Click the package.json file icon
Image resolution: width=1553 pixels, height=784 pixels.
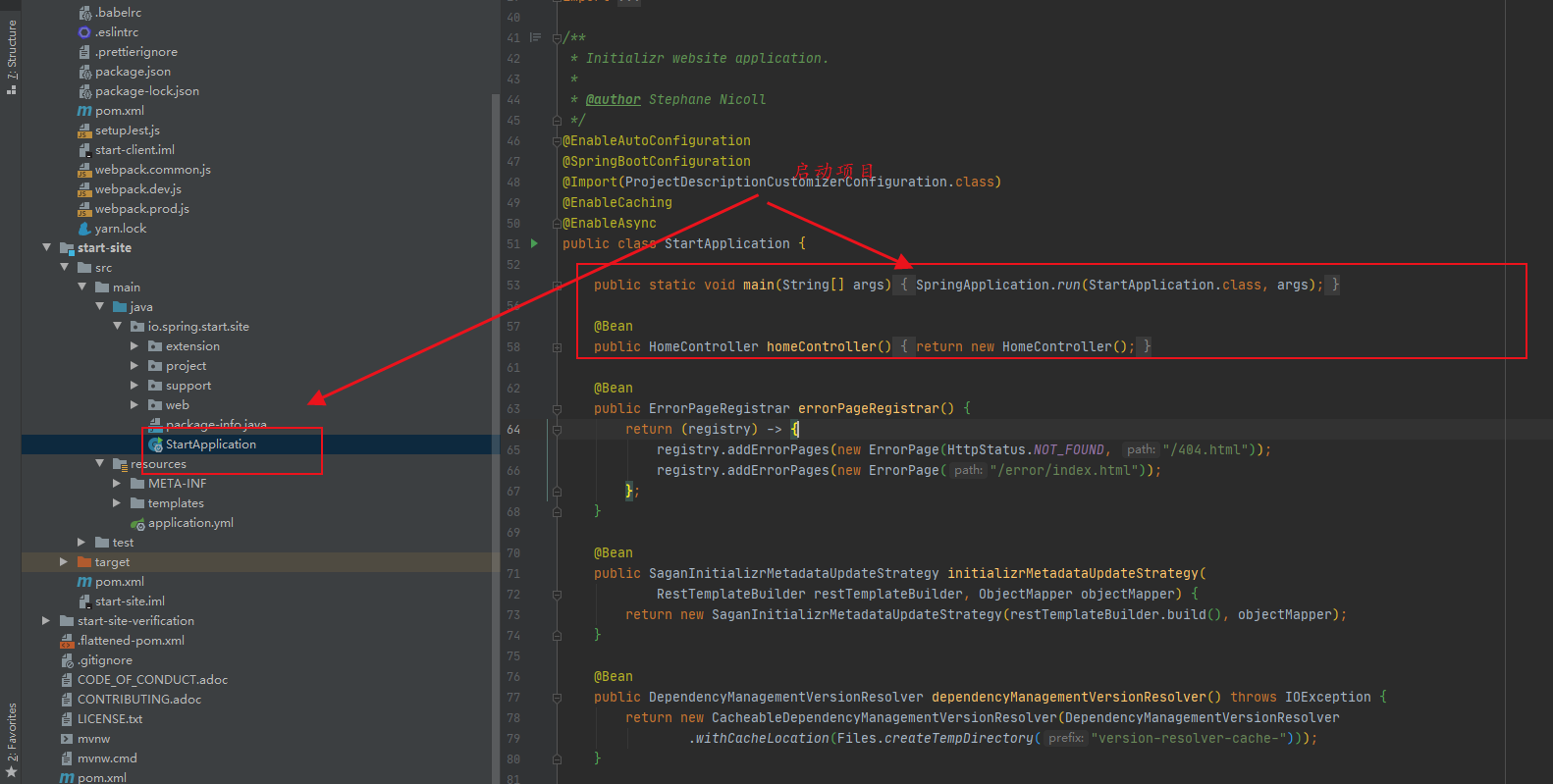(x=84, y=72)
